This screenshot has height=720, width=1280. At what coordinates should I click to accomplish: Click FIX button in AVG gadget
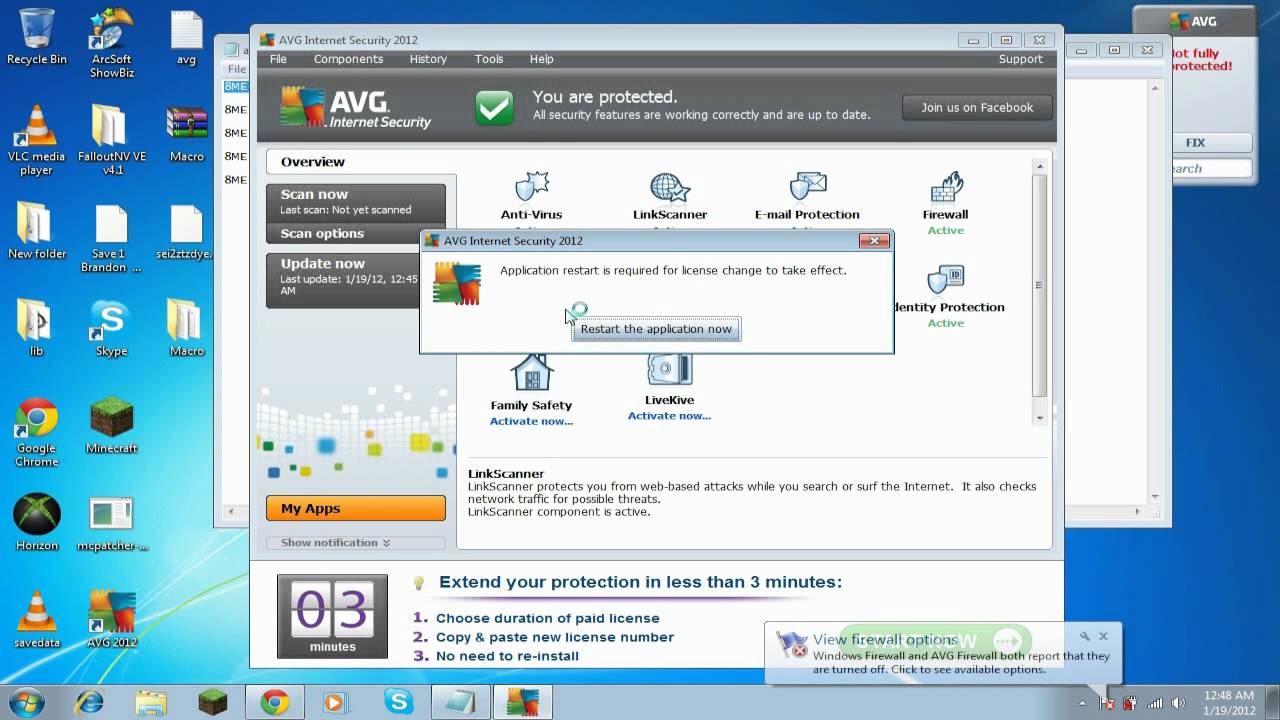pos(1195,143)
